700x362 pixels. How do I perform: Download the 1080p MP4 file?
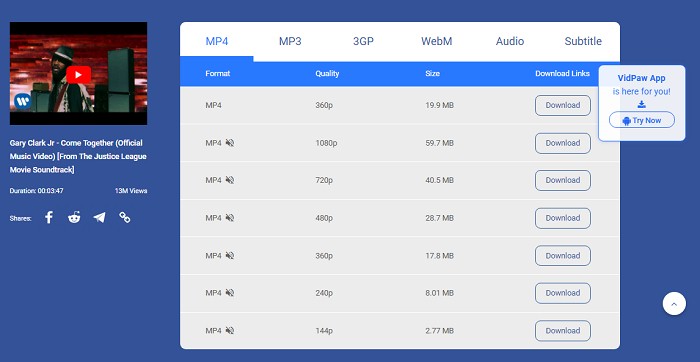coord(563,143)
